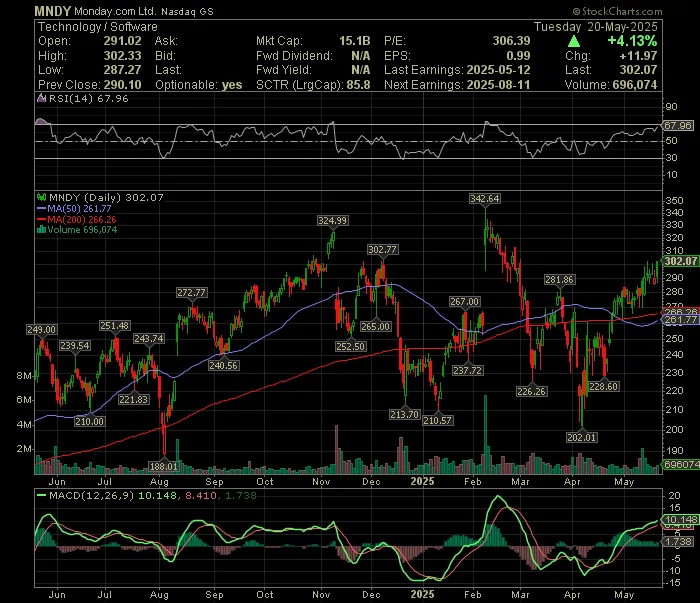
Task: Click the 228.60 price label
Action: [604, 387]
